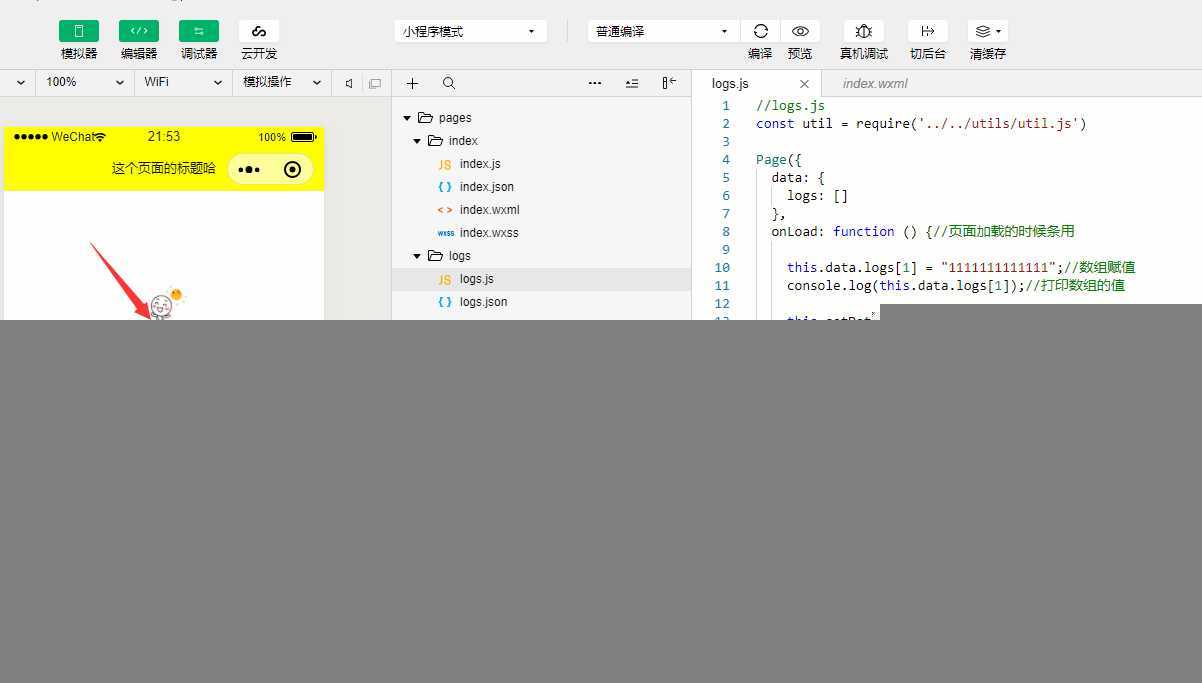1202x683 pixels.
Task: Open the 普通编译 compile mode dropdown
Action: 663,31
